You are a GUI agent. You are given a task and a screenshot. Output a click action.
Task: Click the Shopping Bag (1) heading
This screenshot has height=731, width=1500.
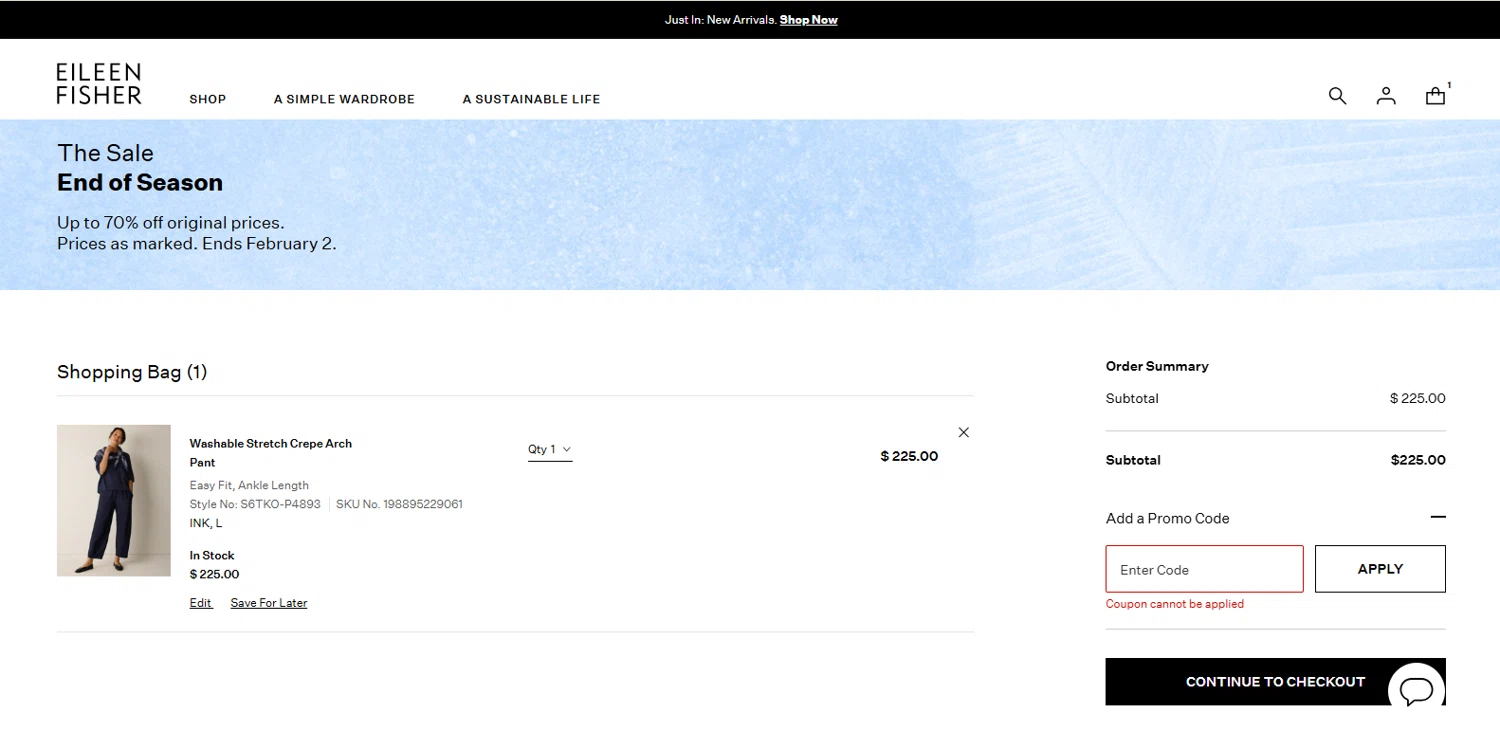point(132,372)
